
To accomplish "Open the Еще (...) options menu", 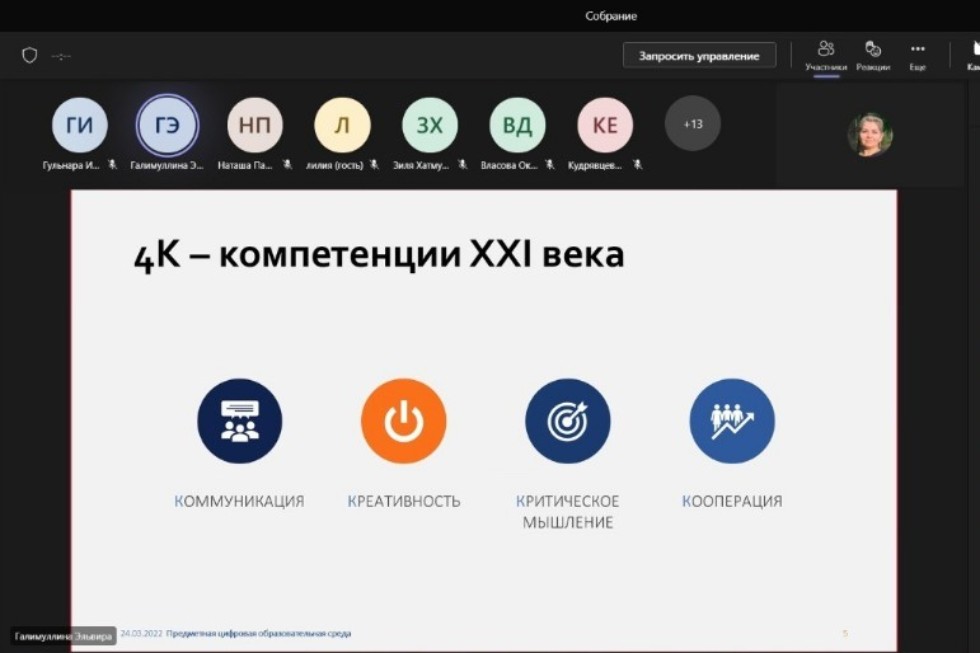I will (x=919, y=47).
